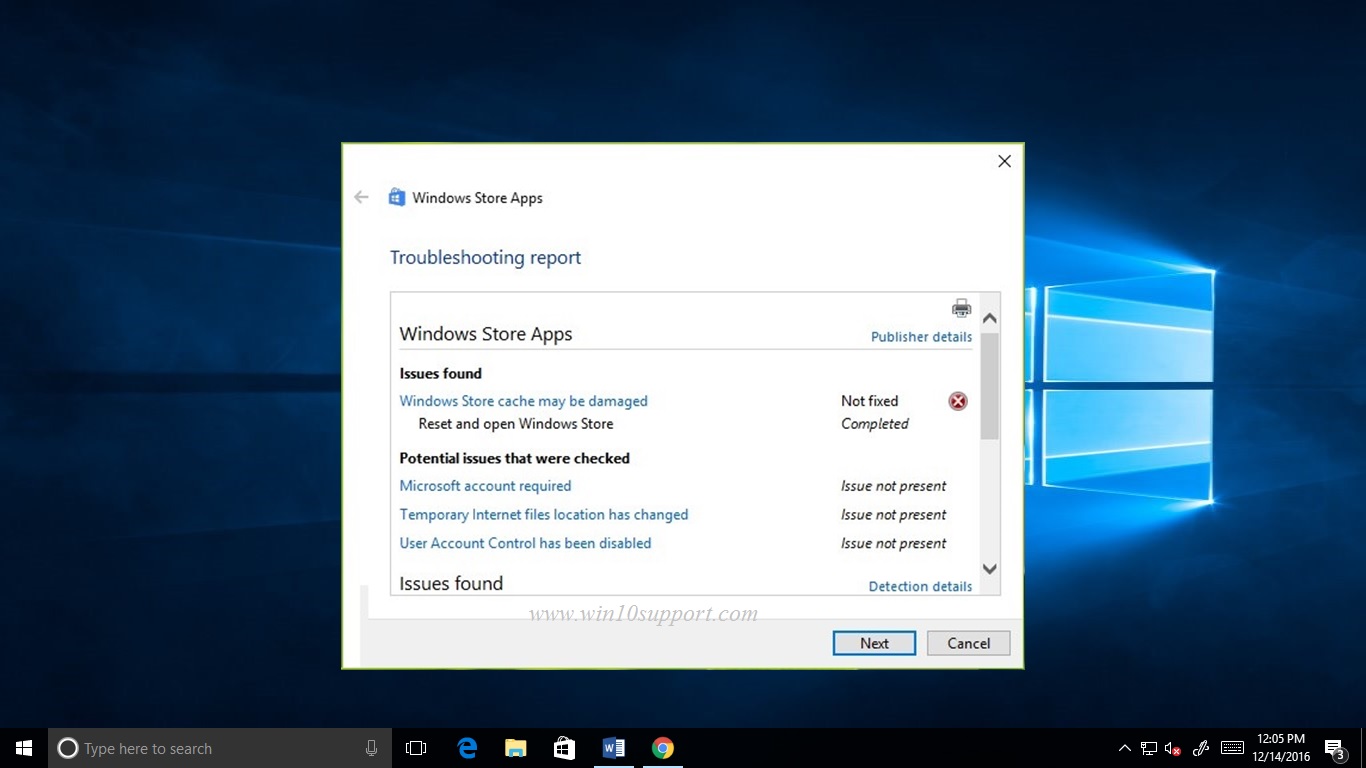Open the Detection details link
The width and height of the screenshot is (1366, 768).
coord(920,587)
